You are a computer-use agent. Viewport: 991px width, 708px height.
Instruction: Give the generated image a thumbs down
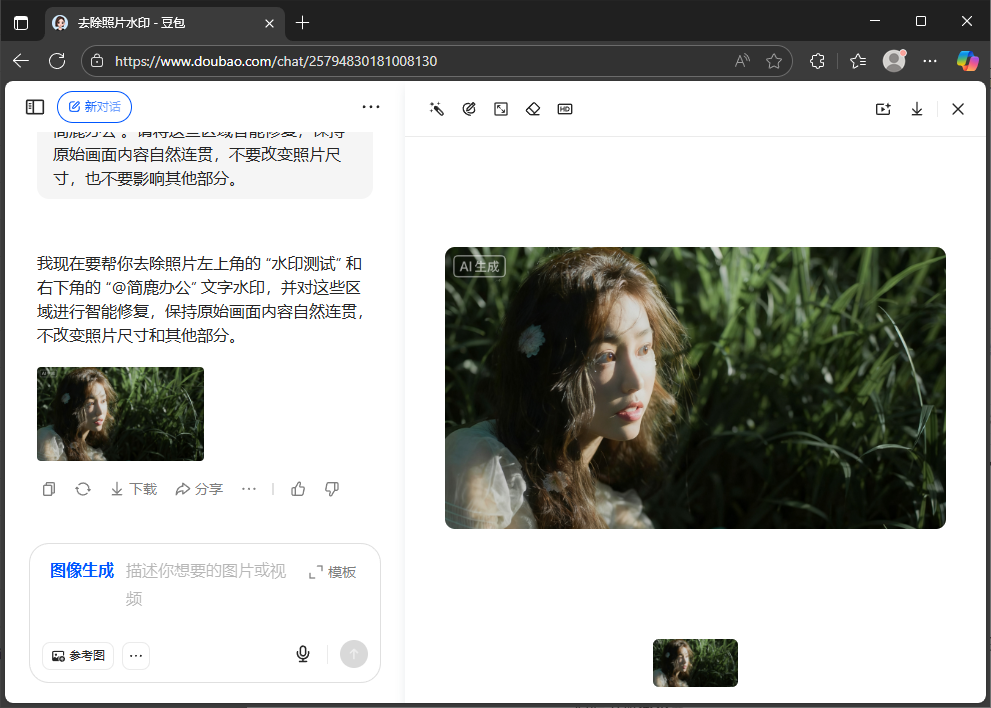[x=331, y=489]
